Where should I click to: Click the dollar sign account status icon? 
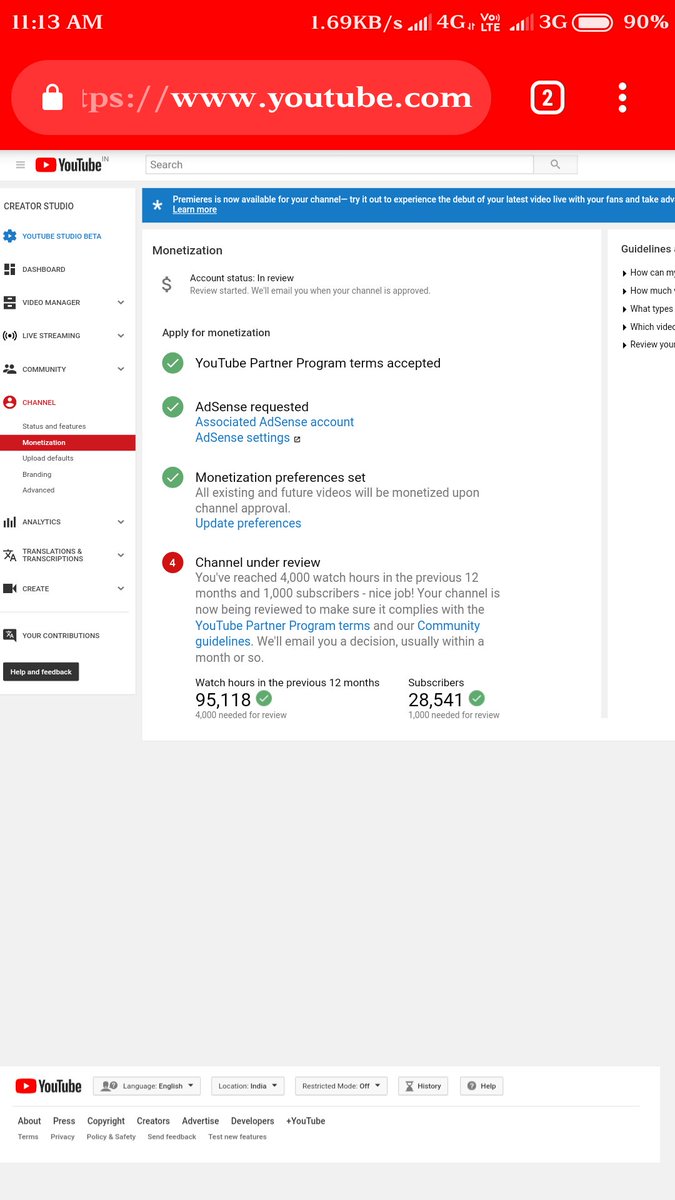coord(167,284)
